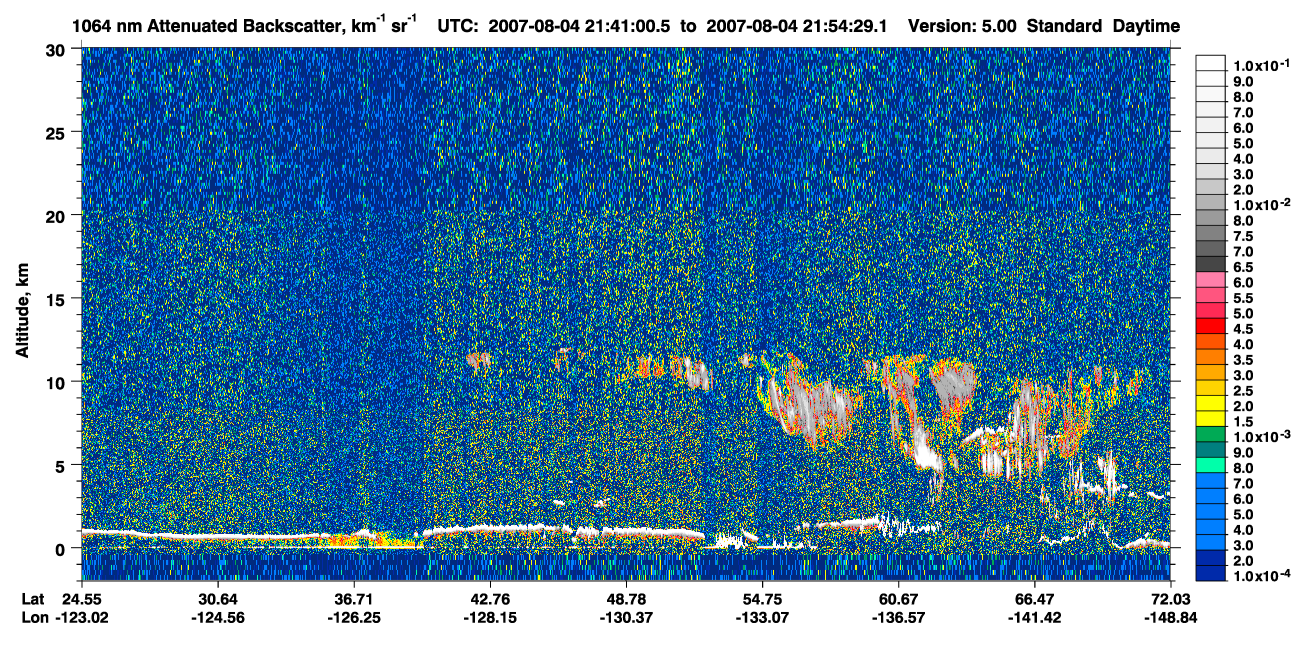The image size is (1300, 667).
Task: Click the 6.5 colorbar label
Action: click(x=1243, y=267)
